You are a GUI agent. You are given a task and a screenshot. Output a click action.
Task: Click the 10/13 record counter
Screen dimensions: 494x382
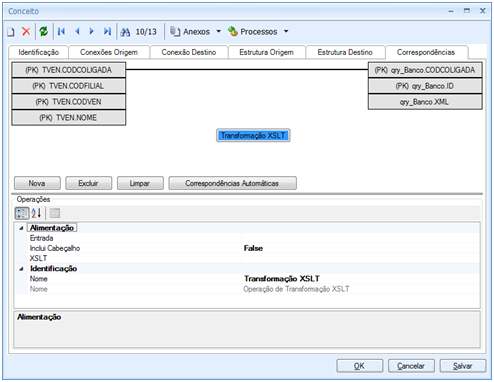(146, 32)
